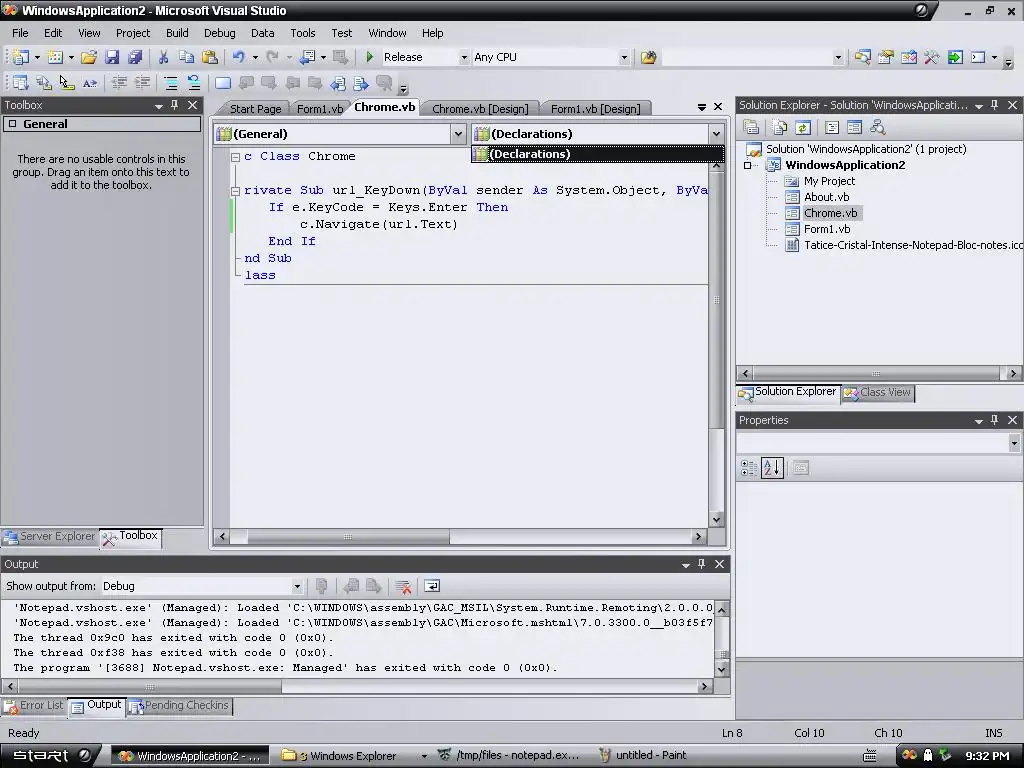Click Display Object Member List icon
This screenshot has width=1024, height=768.
(x=20, y=83)
